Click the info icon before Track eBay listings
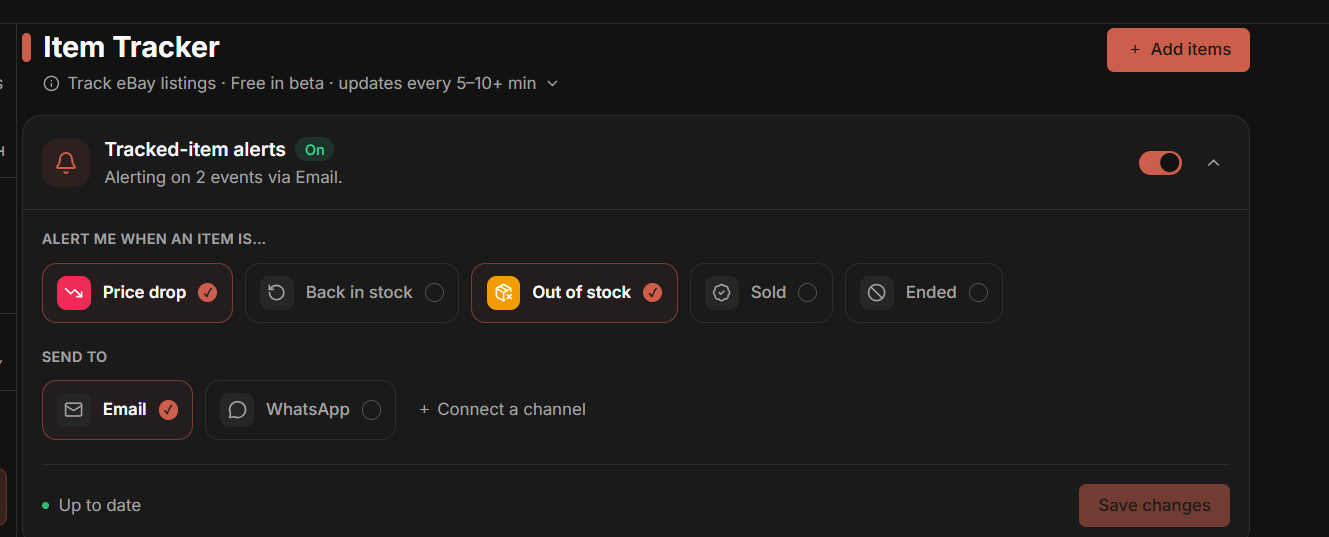The height and width of the screenshot is (537, 1329). click(x=51, y=84)
